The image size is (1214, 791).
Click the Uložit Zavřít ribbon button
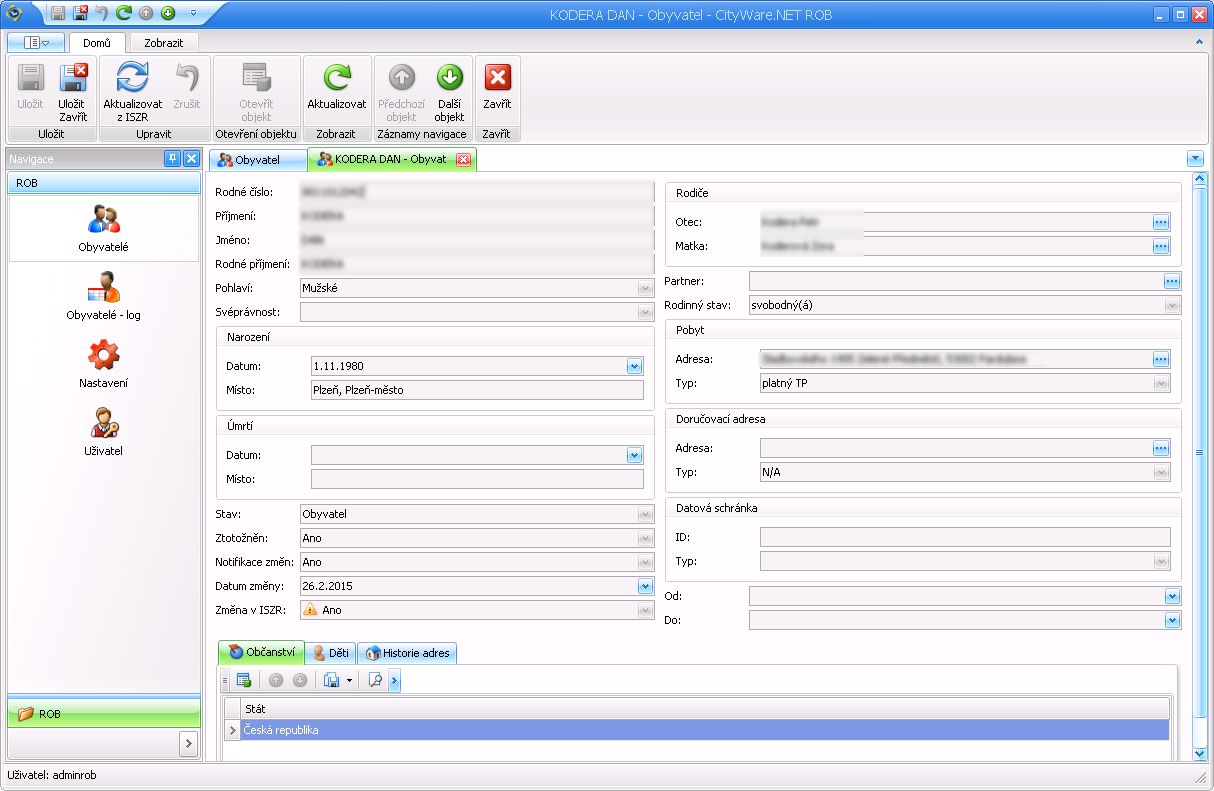point(72,92)
